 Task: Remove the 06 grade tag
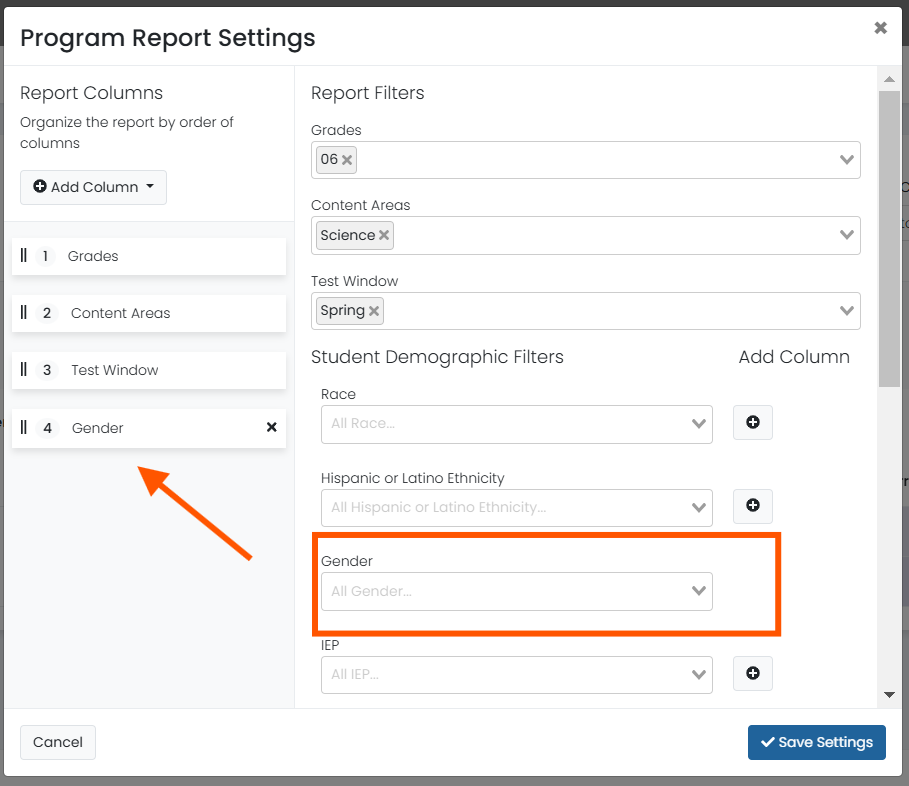coord(347,160)
